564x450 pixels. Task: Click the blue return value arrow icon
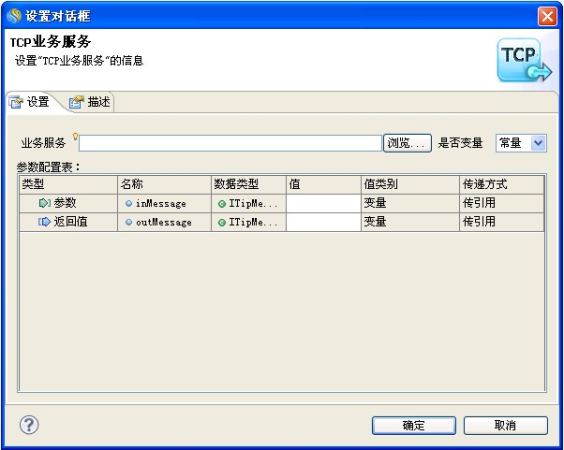[x=44, y=222]
